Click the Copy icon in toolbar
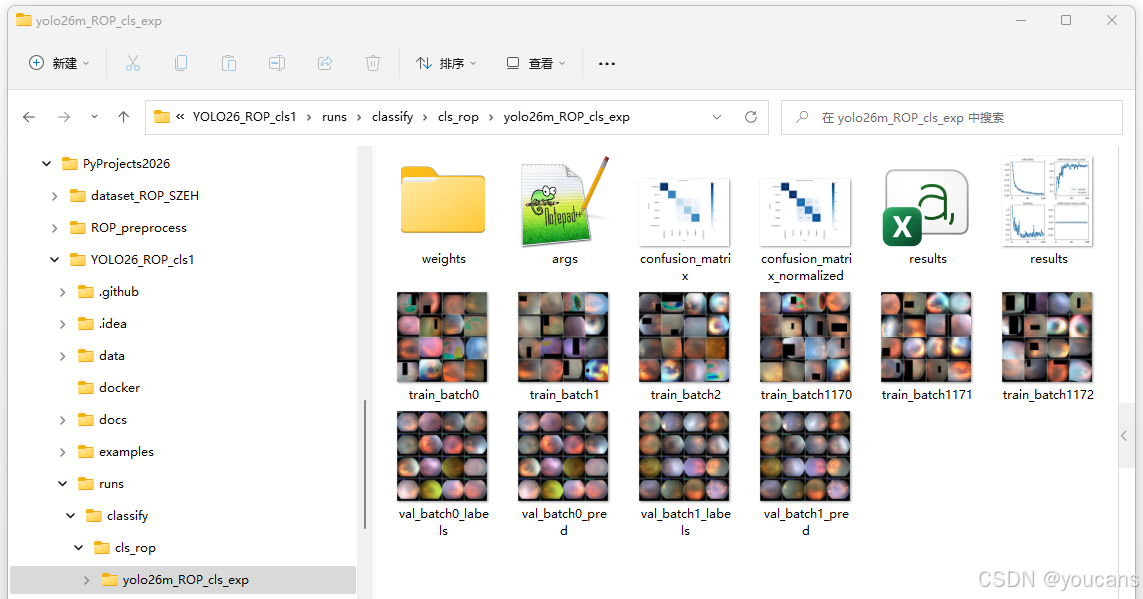The height and width of the screenshot is (599, 1143). pos(181,63)
